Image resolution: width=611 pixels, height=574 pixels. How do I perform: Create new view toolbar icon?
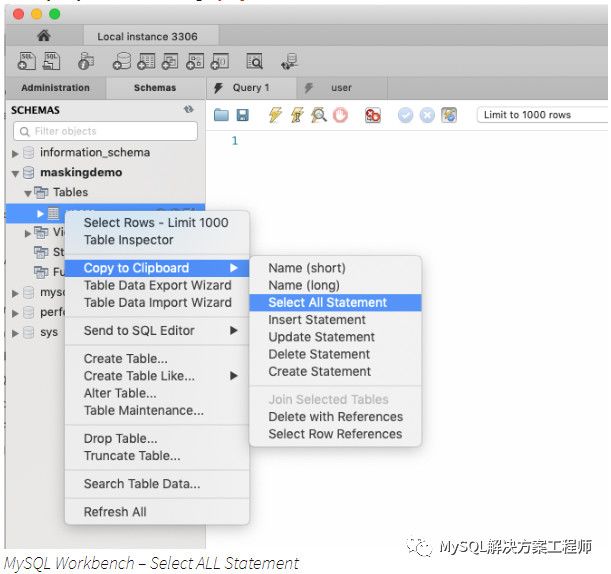coord(170,61)
